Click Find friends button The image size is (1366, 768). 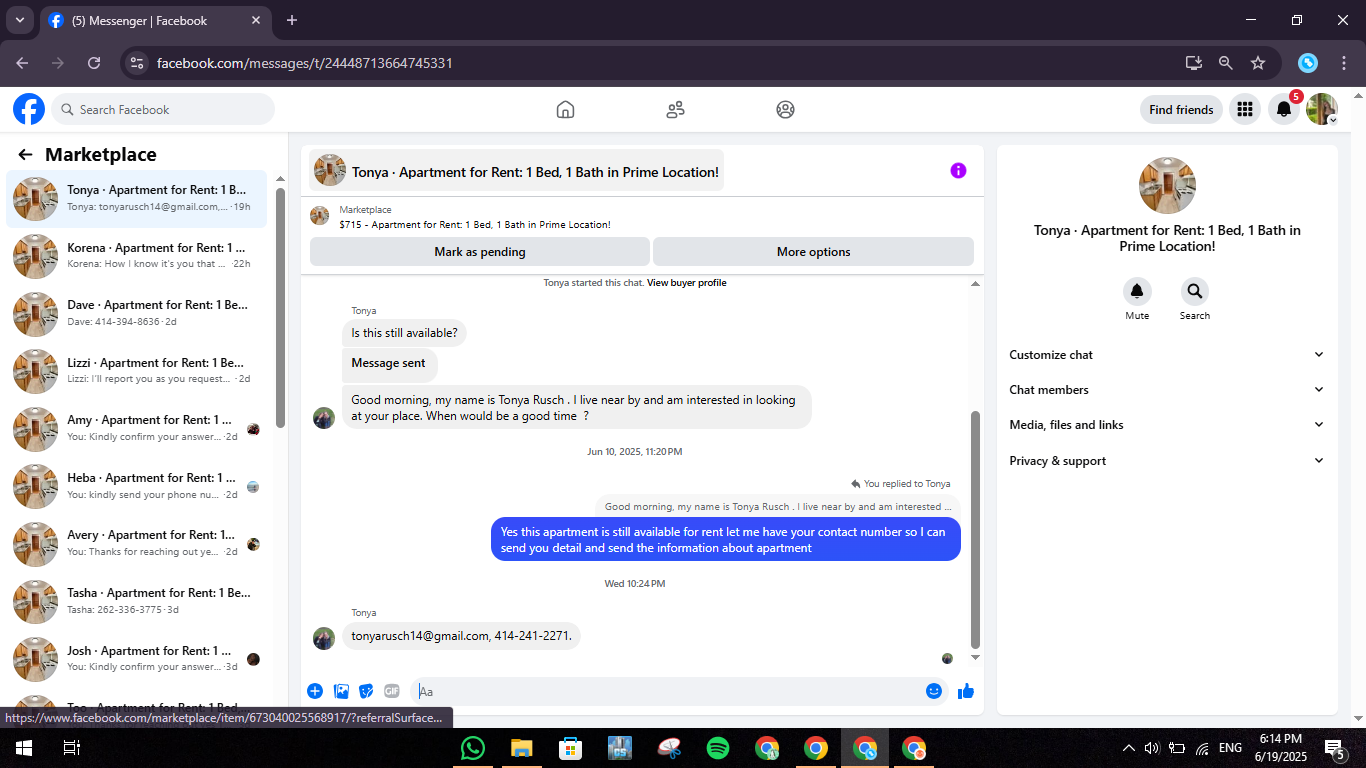1181,110
